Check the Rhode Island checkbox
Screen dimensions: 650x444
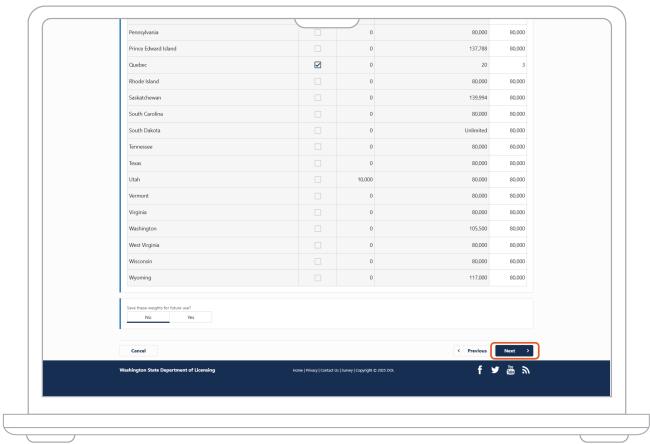[318, 81]
